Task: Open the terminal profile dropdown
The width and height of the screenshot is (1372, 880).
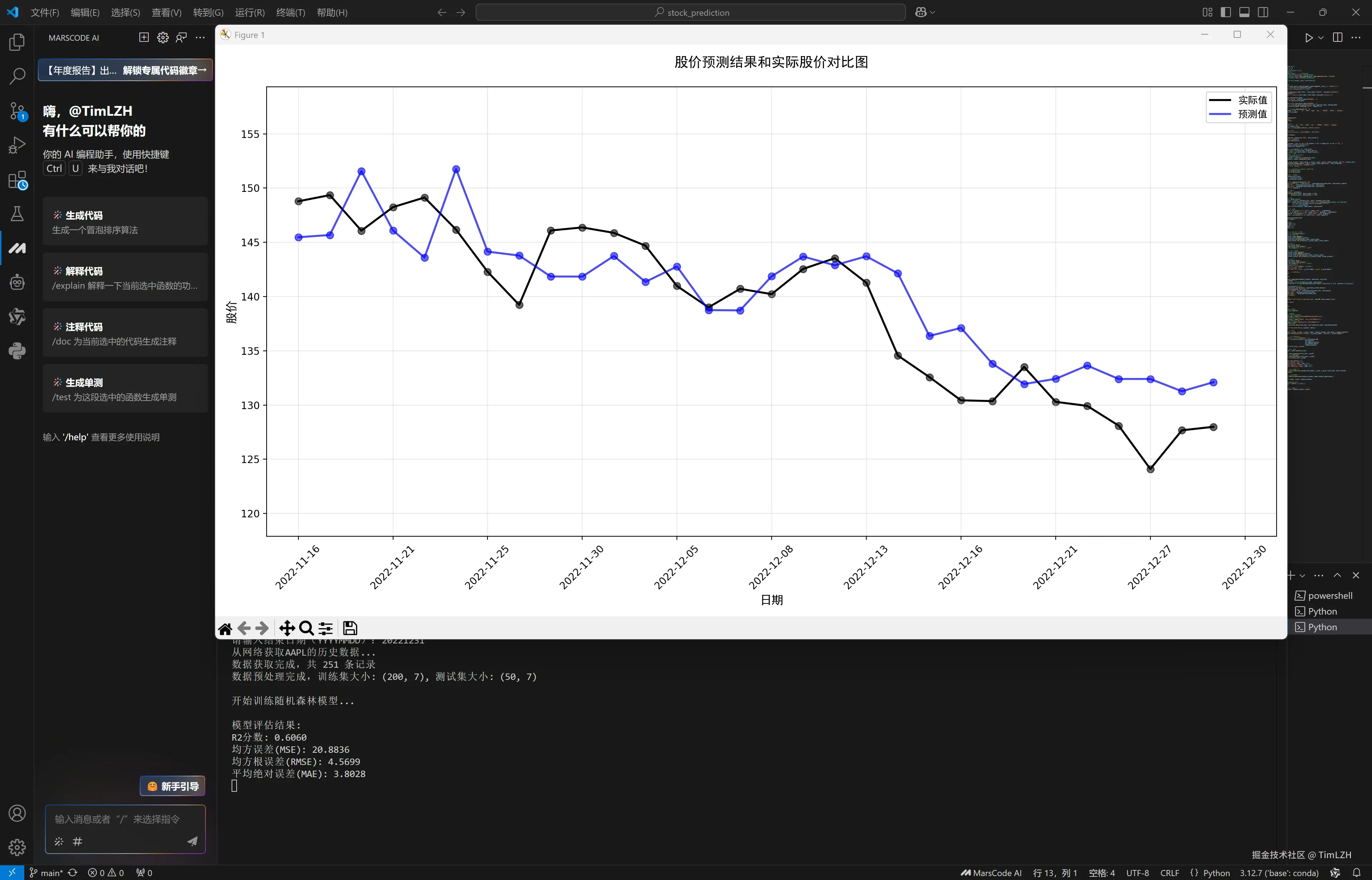Action: (1303, 575)
